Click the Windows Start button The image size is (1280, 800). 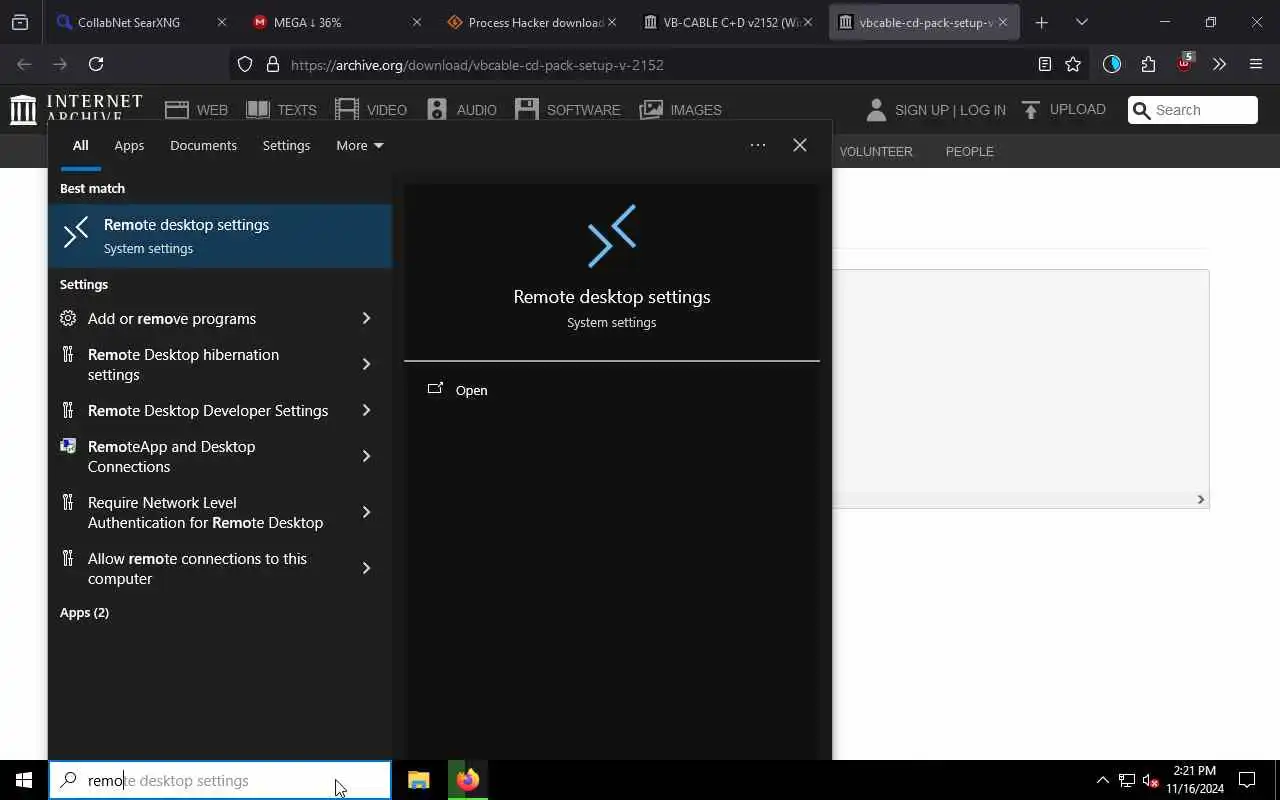[x=24, y=780]
